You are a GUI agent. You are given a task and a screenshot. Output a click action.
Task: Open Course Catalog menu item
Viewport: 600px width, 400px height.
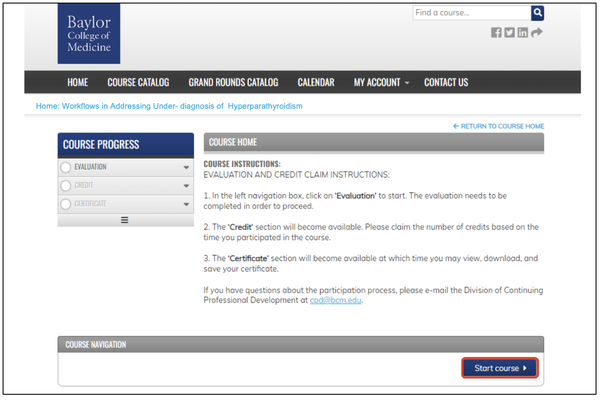138,82
